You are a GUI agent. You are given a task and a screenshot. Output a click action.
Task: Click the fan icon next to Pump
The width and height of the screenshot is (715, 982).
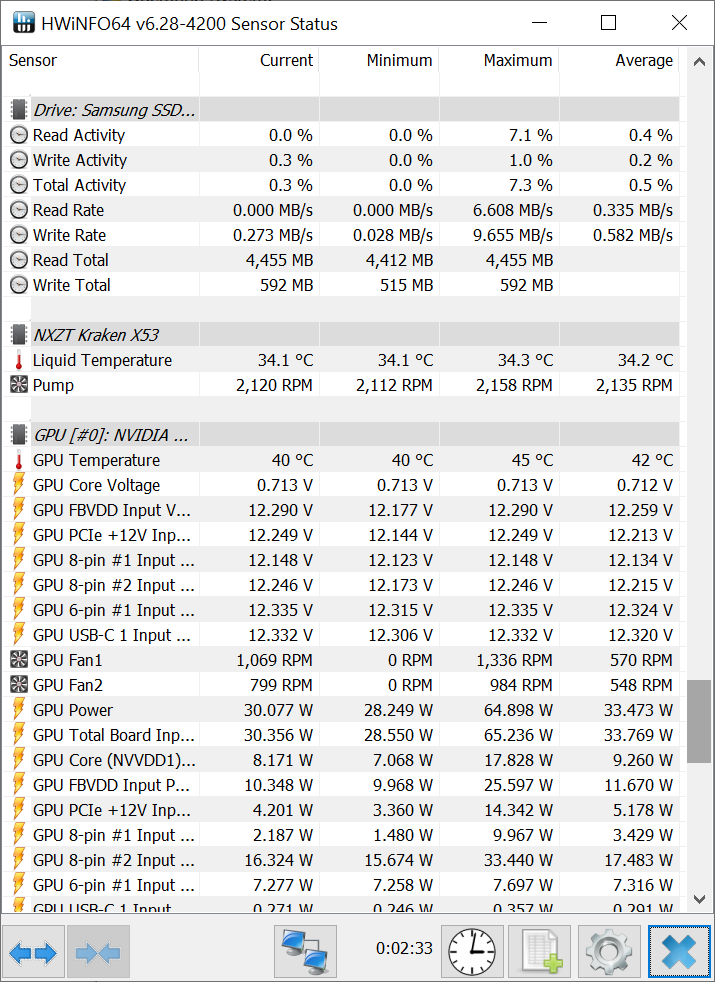19,385
